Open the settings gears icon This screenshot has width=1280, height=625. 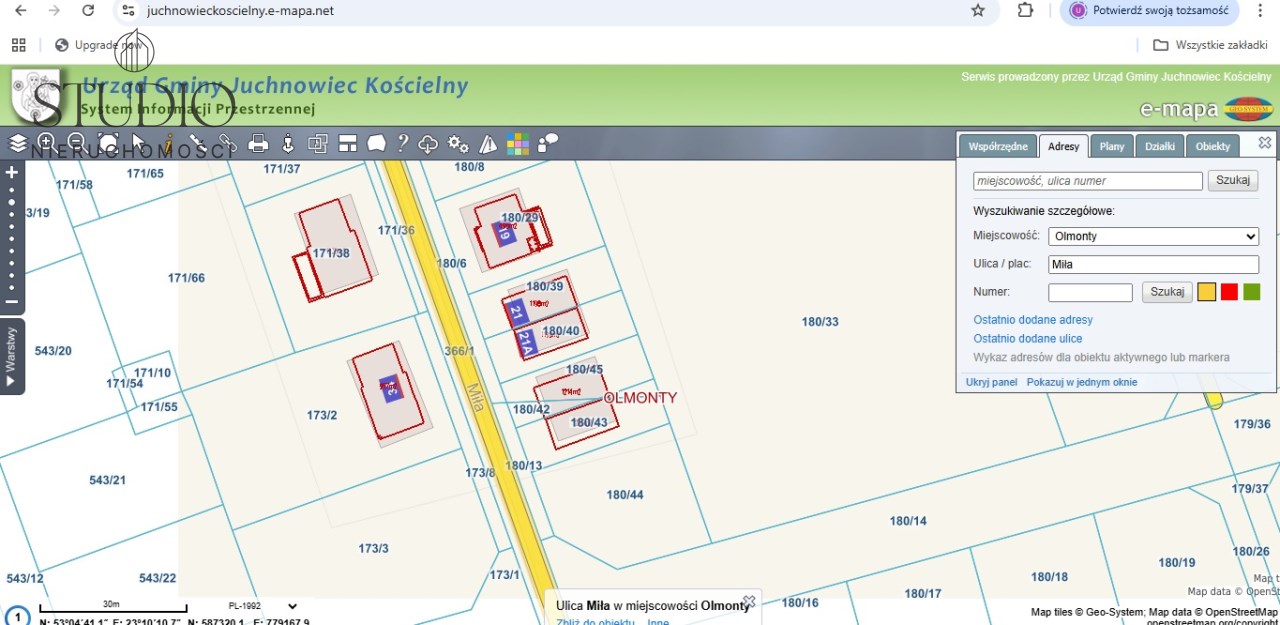click(x=458, y=143)
